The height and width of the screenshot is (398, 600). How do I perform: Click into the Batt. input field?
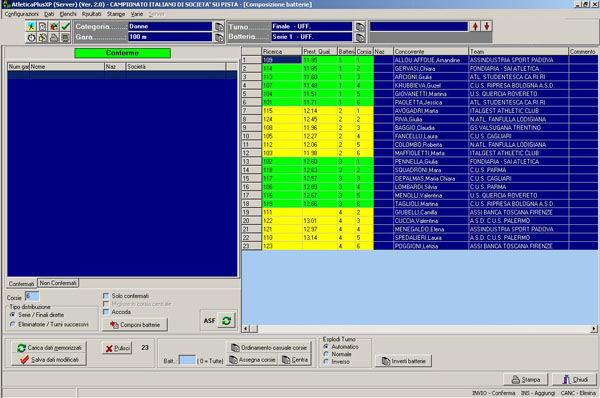[x=187, y=360]
